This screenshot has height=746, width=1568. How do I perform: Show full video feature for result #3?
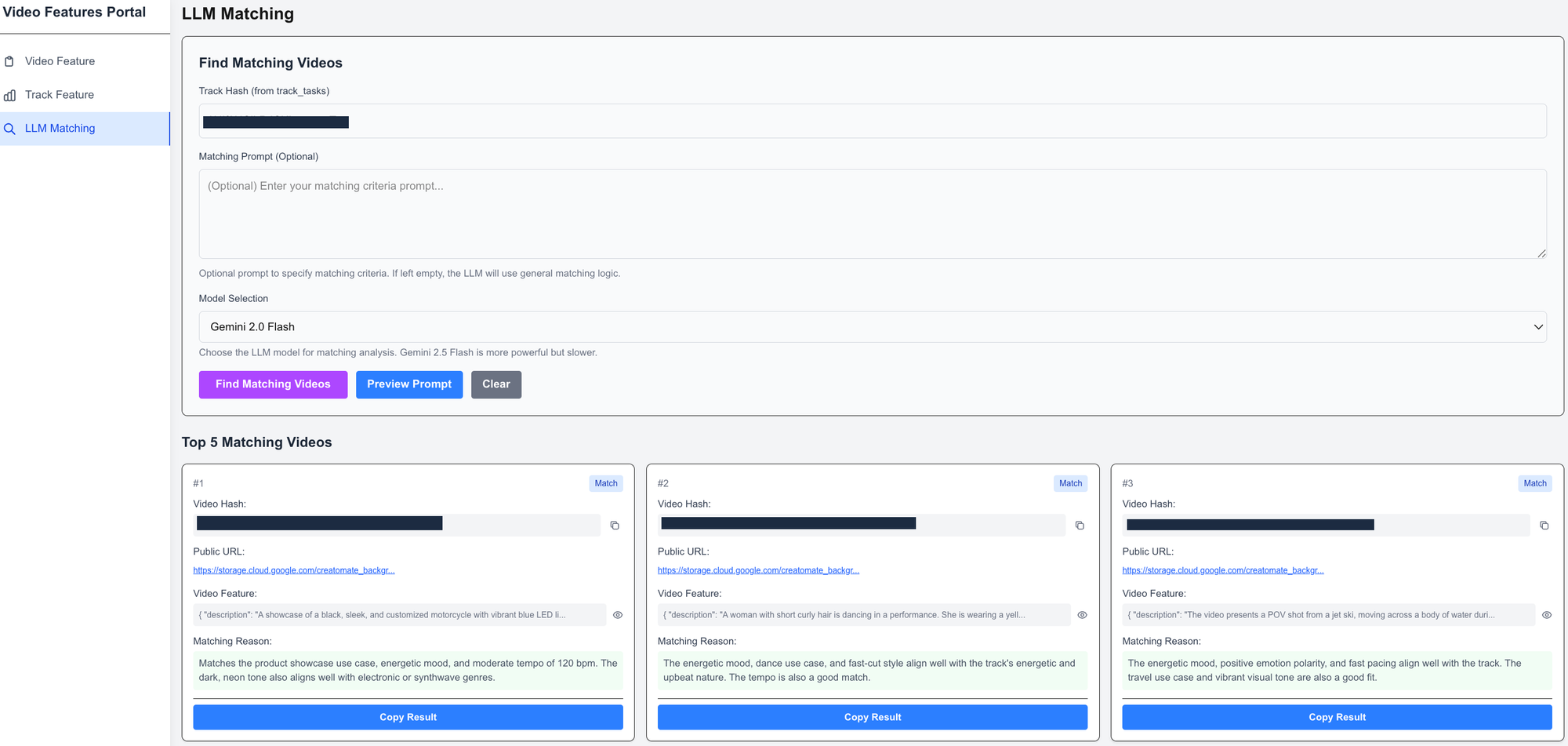1546,615
